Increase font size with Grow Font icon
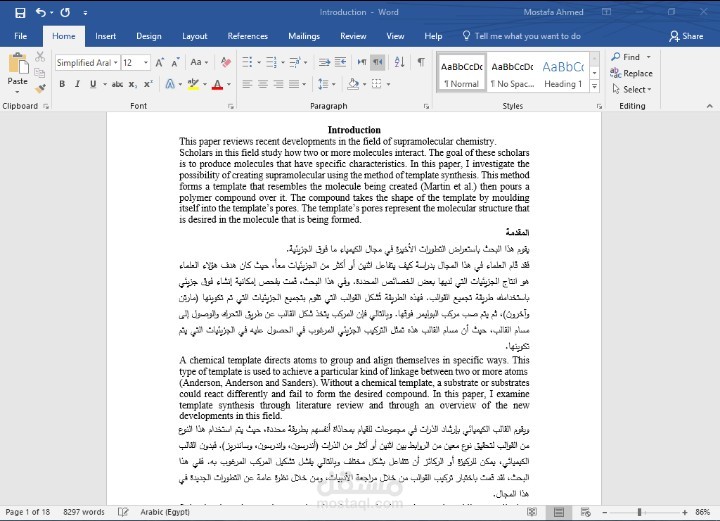The image size is (720, 521). coord(159,62)
